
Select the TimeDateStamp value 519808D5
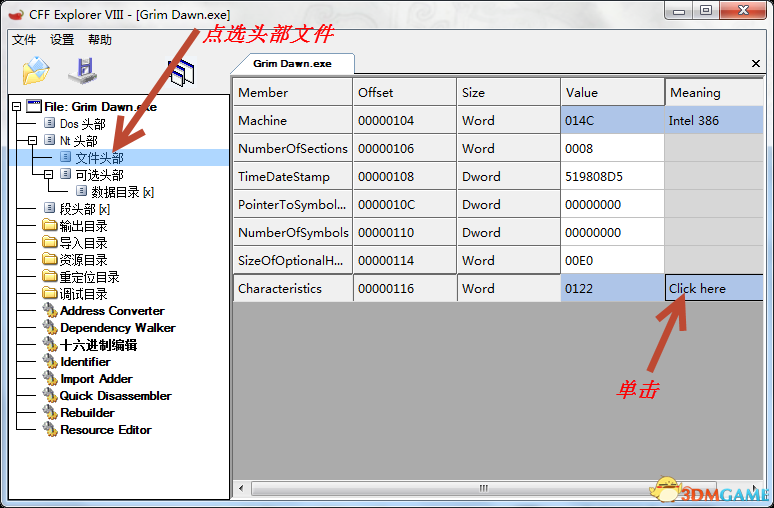613,177
